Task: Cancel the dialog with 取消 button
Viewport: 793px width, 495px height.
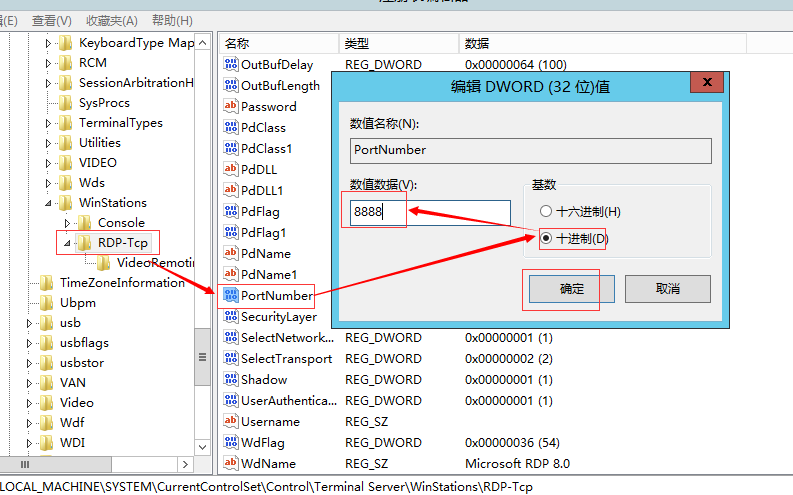Action: (668, 289)
